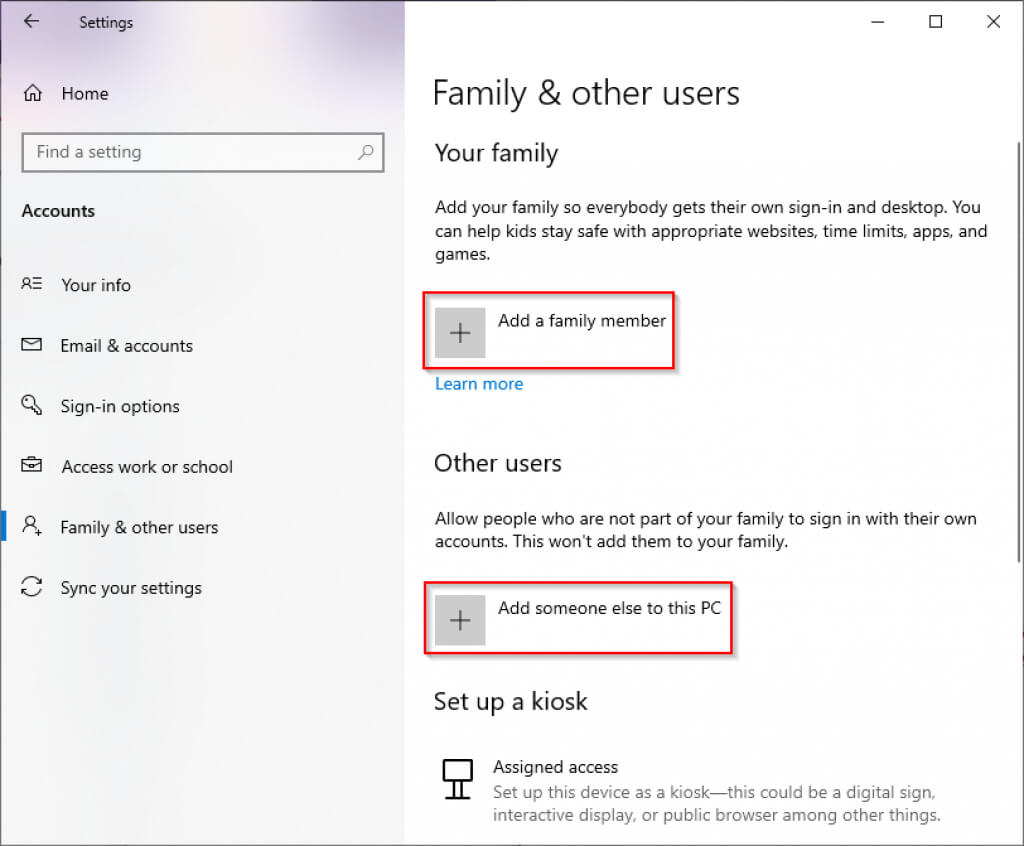This screenshot has height=846, width=1024.
Task: Select Family & other users sidebar item
Action: click(139, 527)
